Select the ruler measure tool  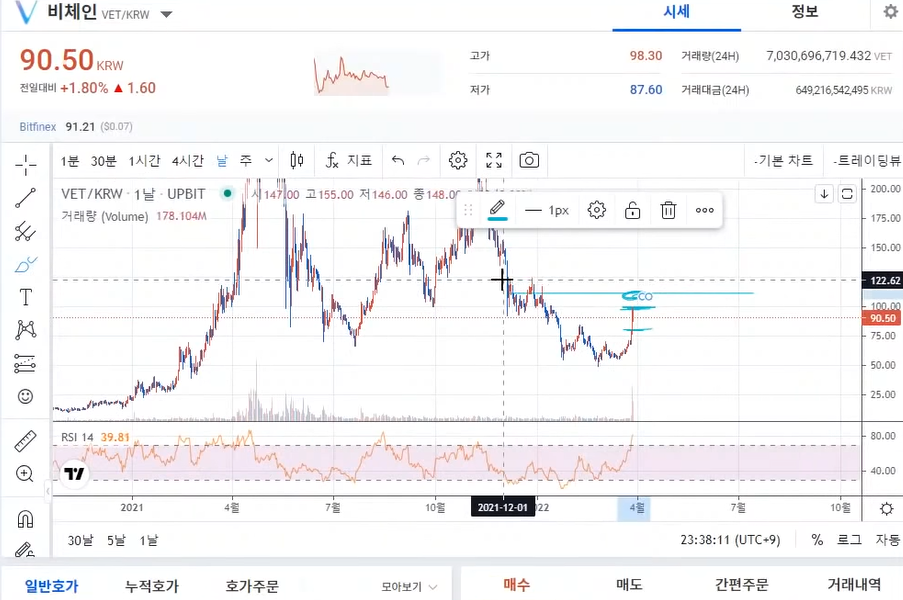click(25, 440)
